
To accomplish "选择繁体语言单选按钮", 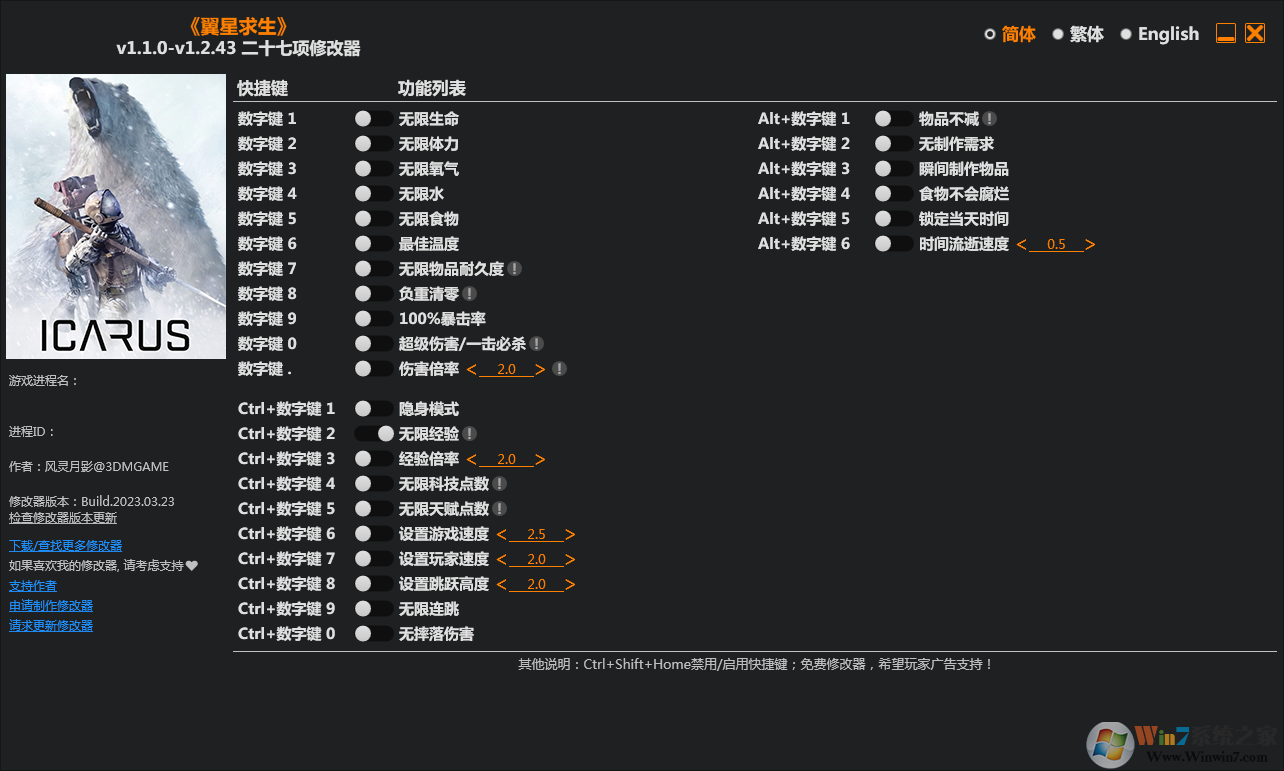I will click(1058, 33).
